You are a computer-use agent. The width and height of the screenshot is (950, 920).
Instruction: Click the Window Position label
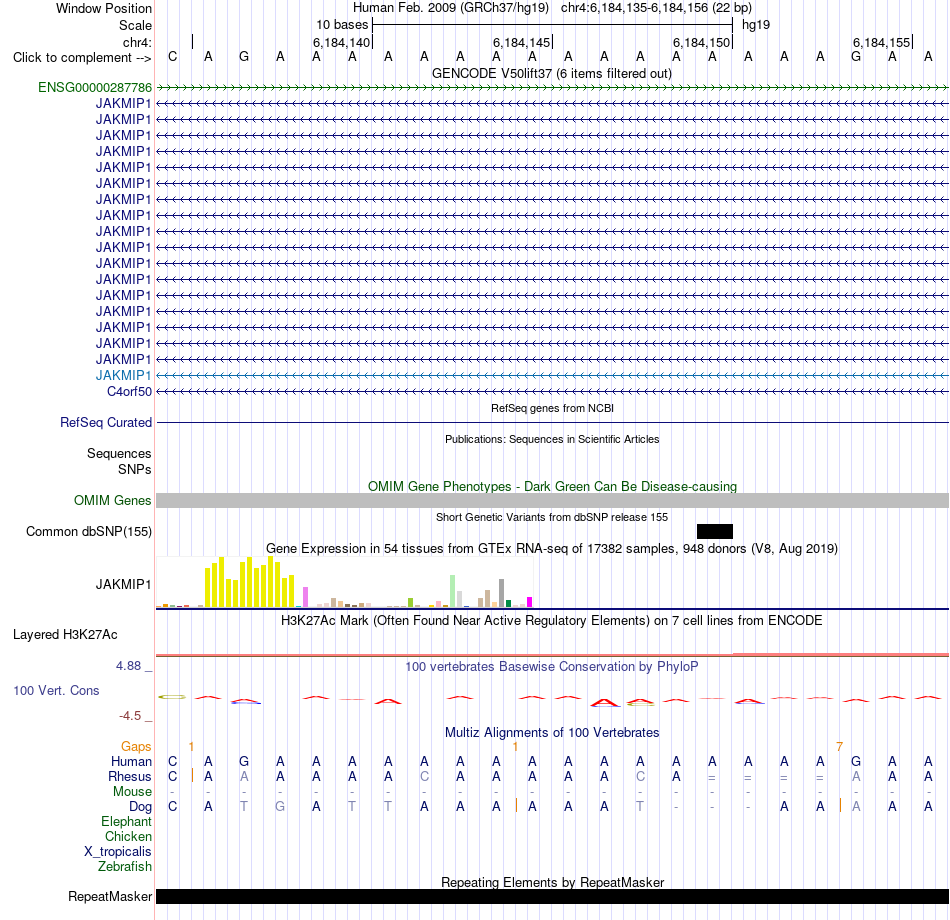click(104, 8)
